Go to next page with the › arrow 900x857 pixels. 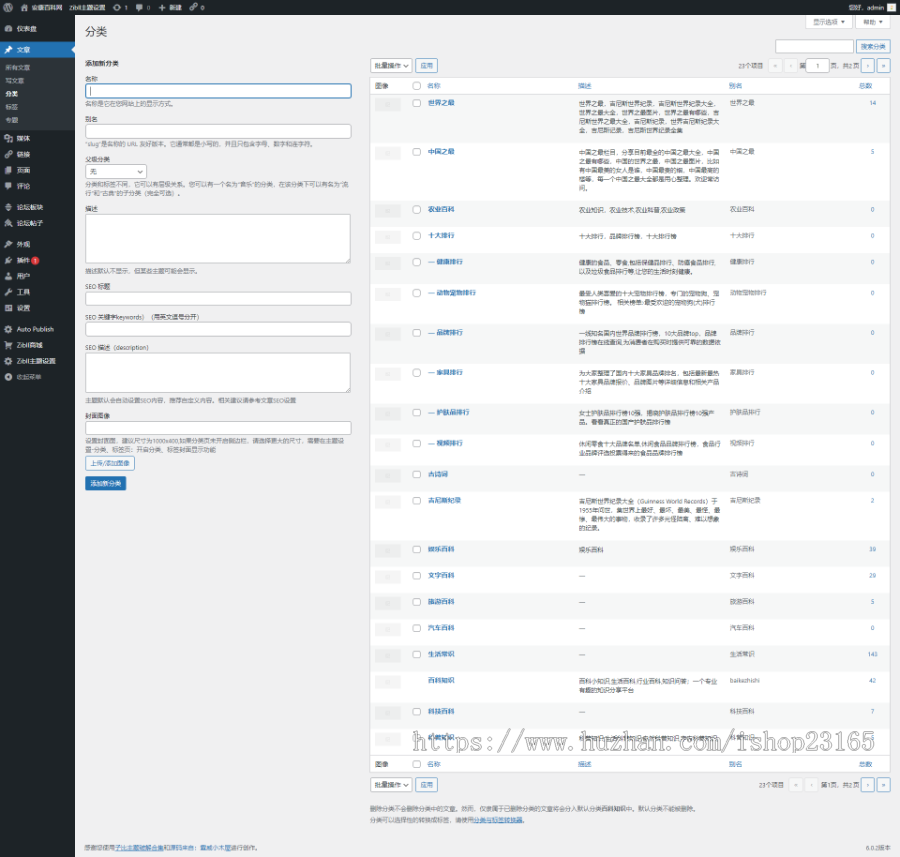(x=868, y=66)
